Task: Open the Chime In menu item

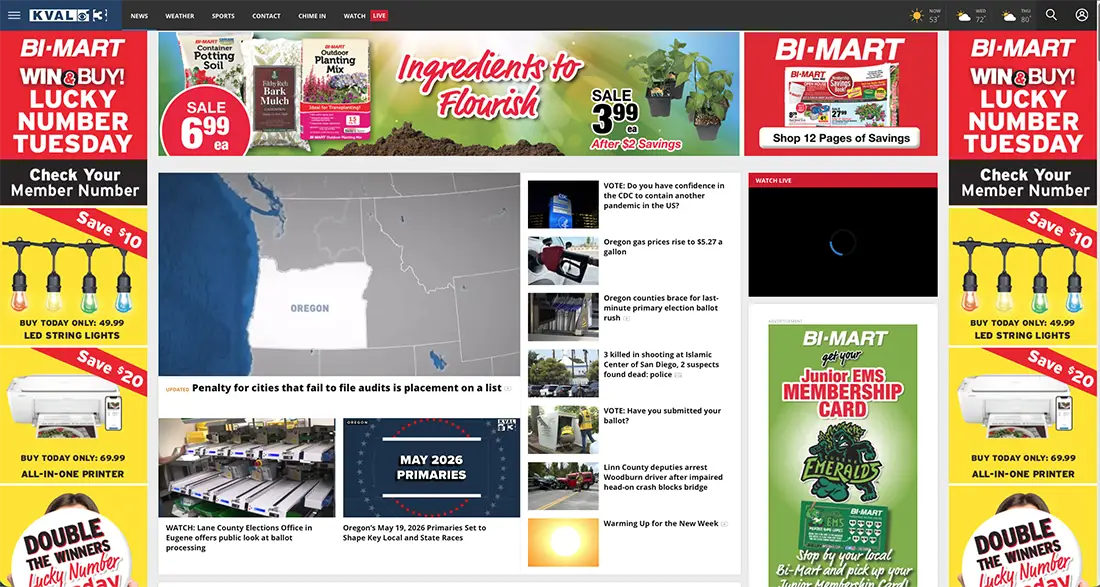Action: point(312,15)
